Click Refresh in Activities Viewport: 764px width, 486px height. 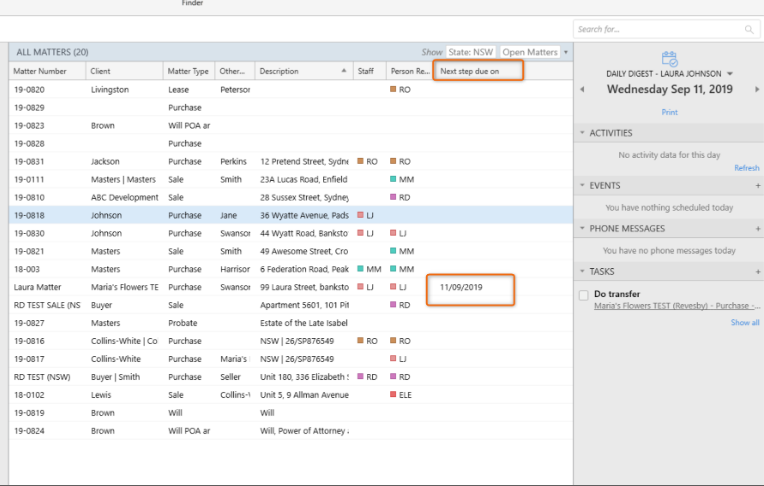[x=747, y=168]
